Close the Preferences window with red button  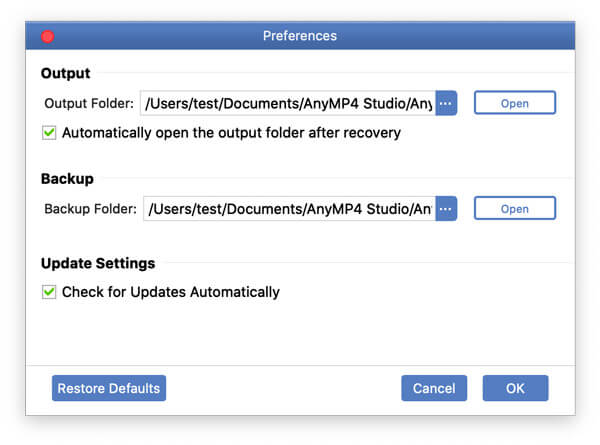(x=47, y=36)
